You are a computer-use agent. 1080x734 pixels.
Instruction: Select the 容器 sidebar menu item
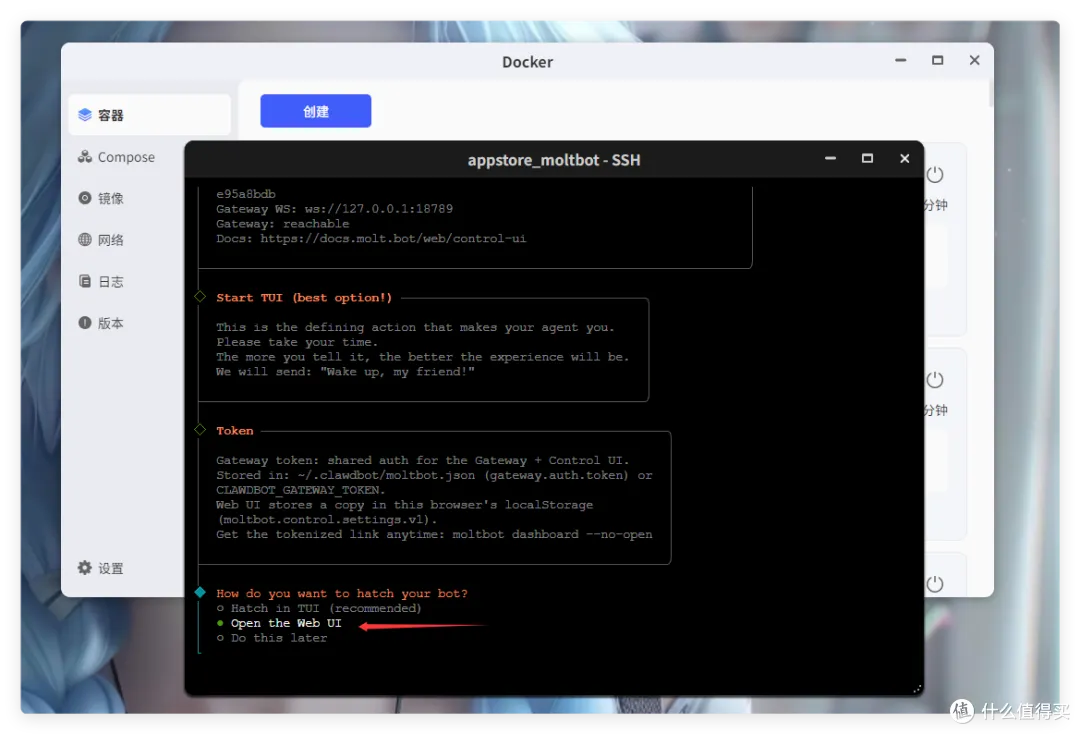click(x=149, y=114)
